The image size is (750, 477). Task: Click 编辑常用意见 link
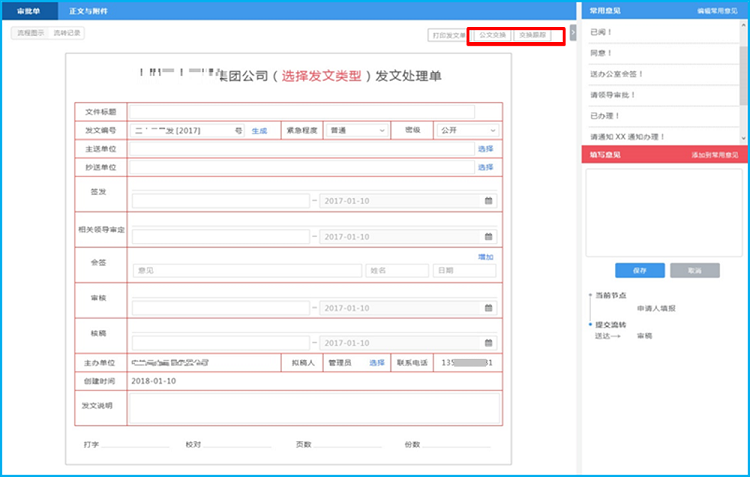point(717,10)
